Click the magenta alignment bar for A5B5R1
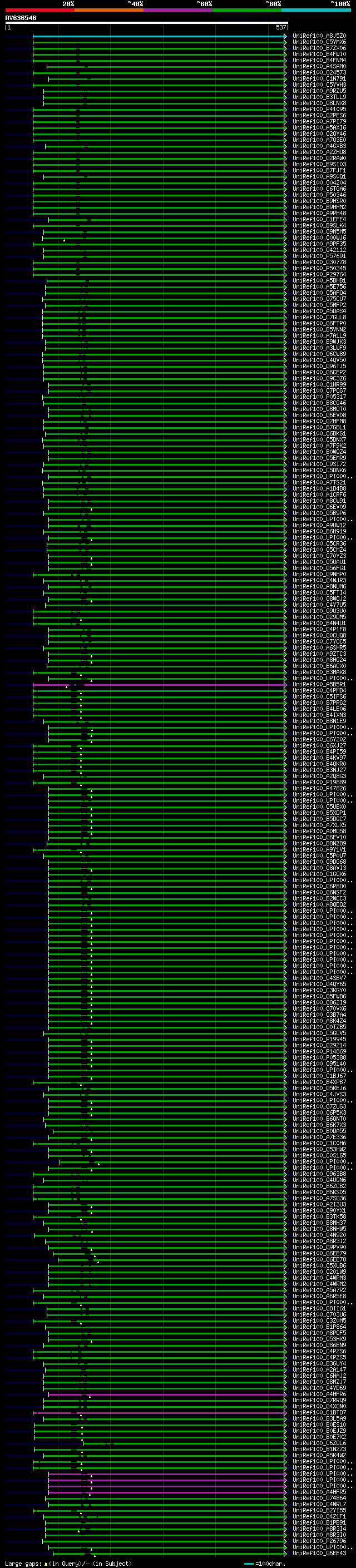 click(159, 685)
